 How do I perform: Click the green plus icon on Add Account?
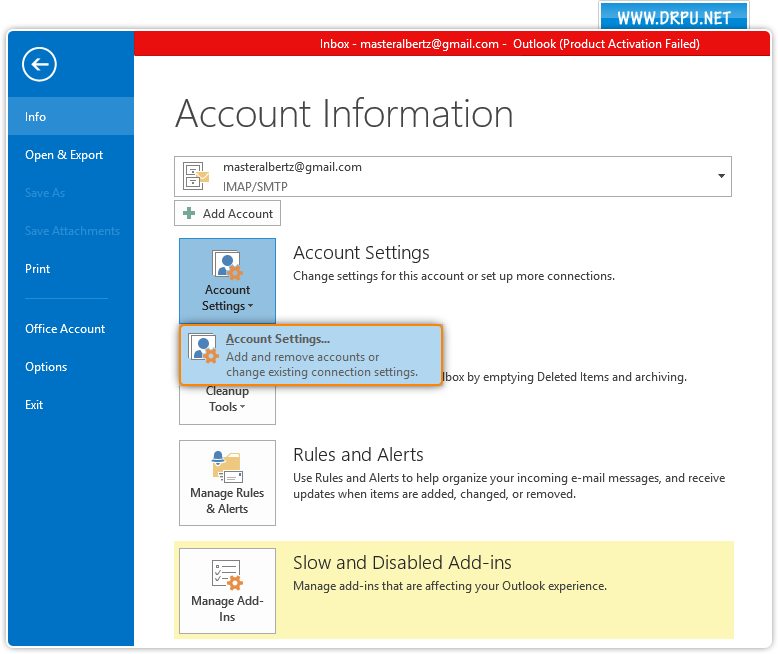coord(189,213)
